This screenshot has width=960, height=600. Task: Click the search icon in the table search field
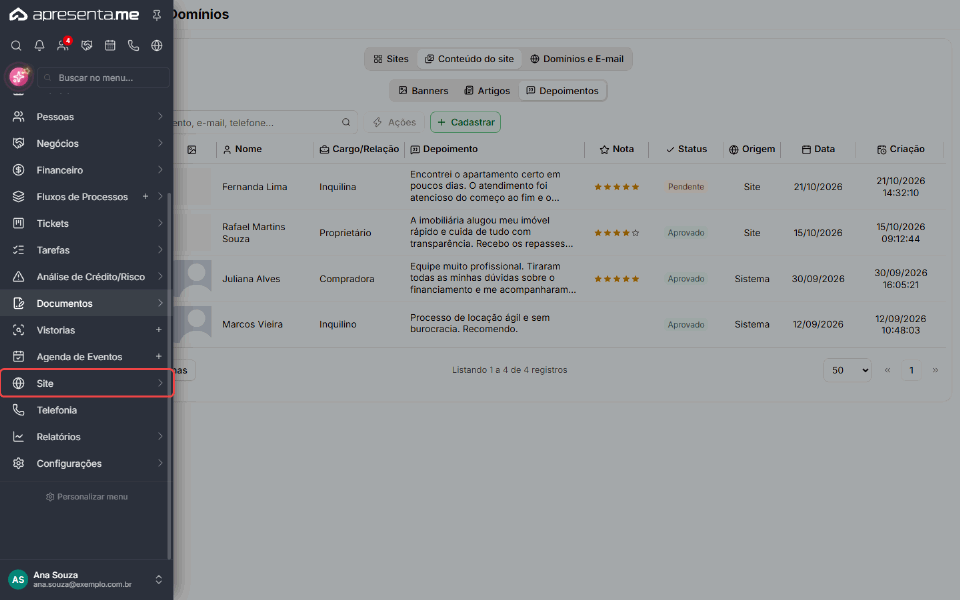[346, 122]
